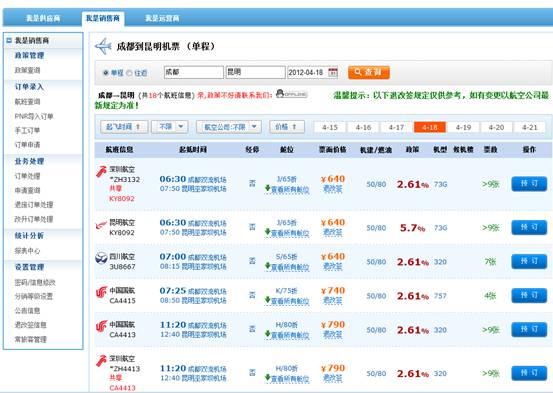Open 退改签 link for flight CA4415
553x393 pixels.
coord(333,301)
